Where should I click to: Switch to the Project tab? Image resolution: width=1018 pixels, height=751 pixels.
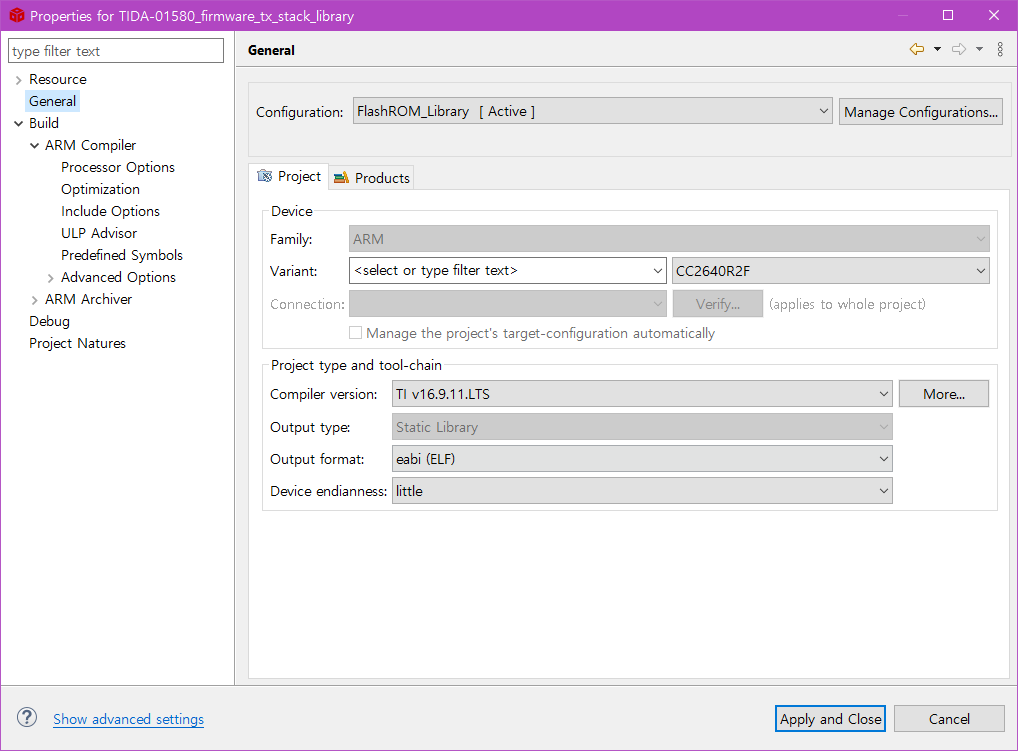pos(289,176)
